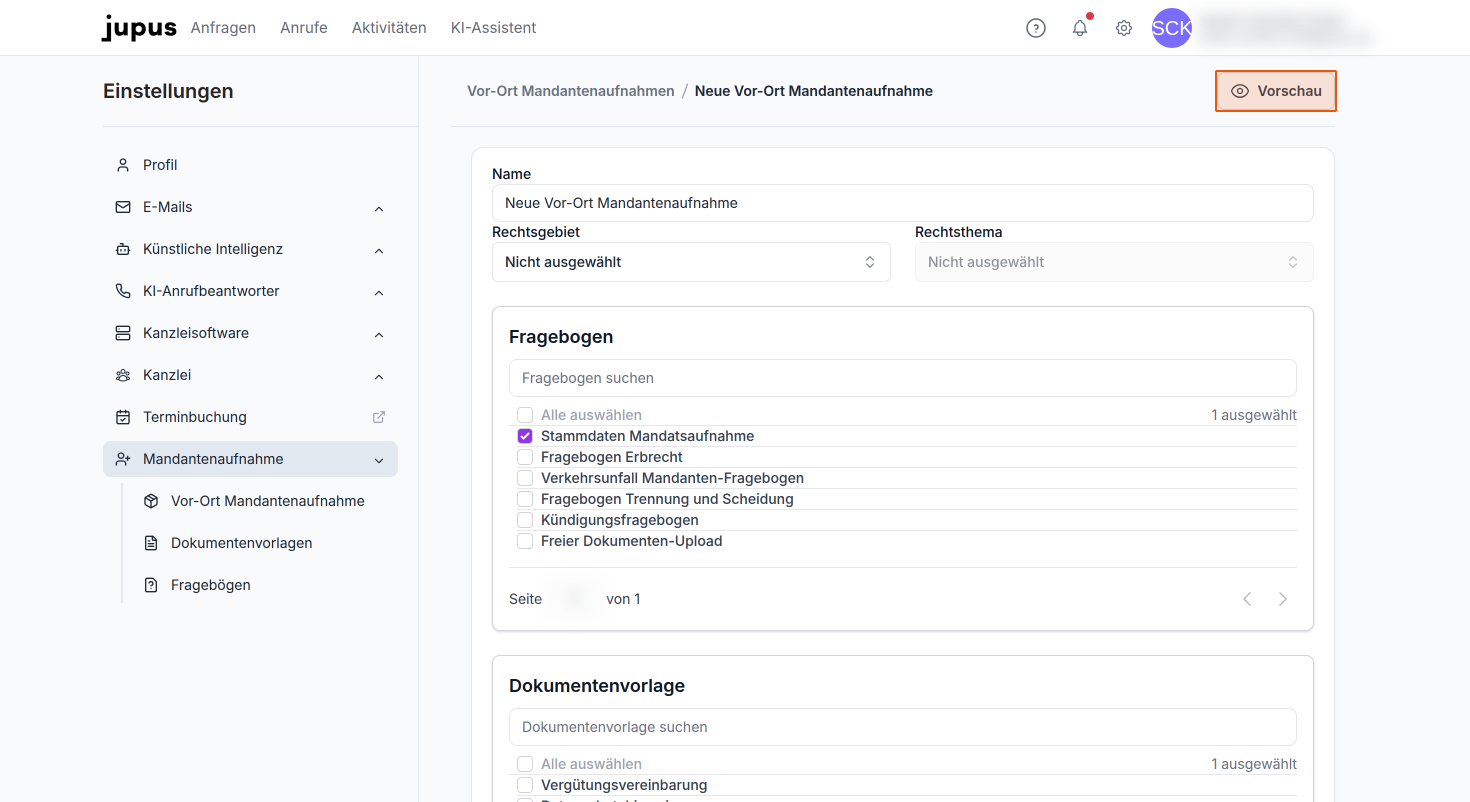Toggle Alle auswählen in Fragebogen
Viewport: 1470px width, 802px height.
click(525, 415)
